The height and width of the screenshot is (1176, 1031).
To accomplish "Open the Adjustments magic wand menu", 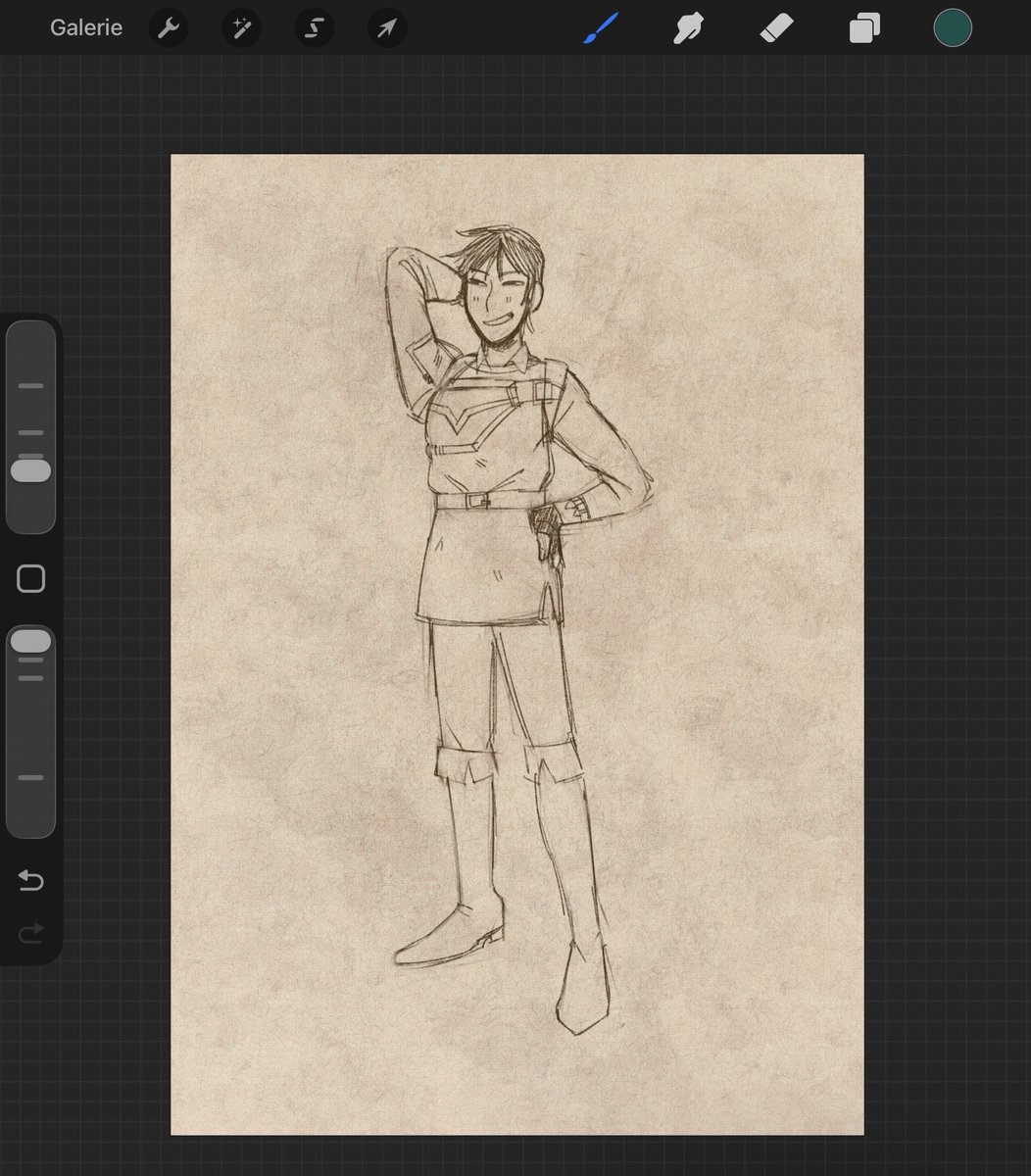I will click(241, 27).
